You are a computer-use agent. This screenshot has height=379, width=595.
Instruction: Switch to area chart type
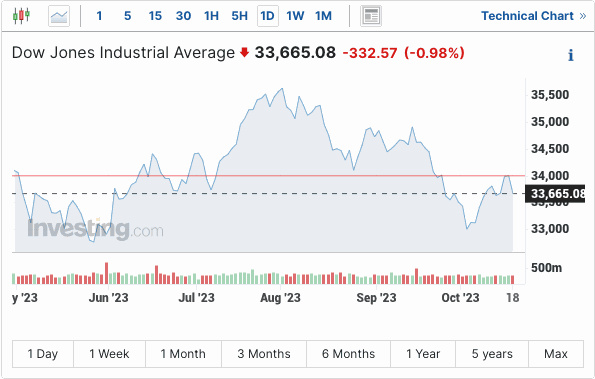tap(59, 16)
